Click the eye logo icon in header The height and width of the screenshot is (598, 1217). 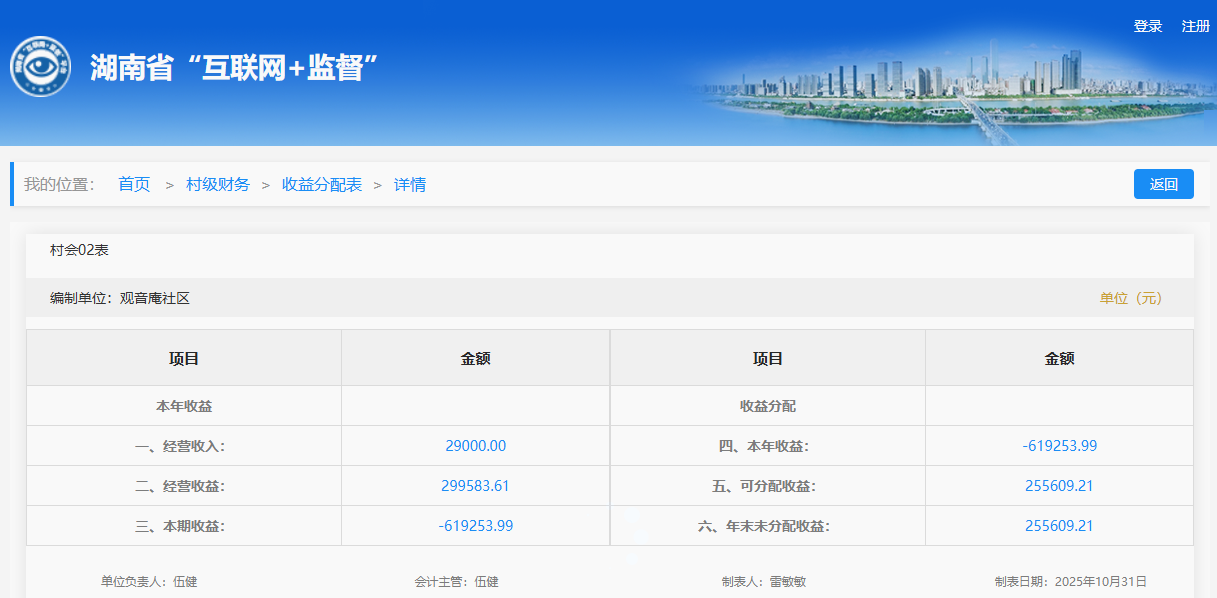point(40,67)
